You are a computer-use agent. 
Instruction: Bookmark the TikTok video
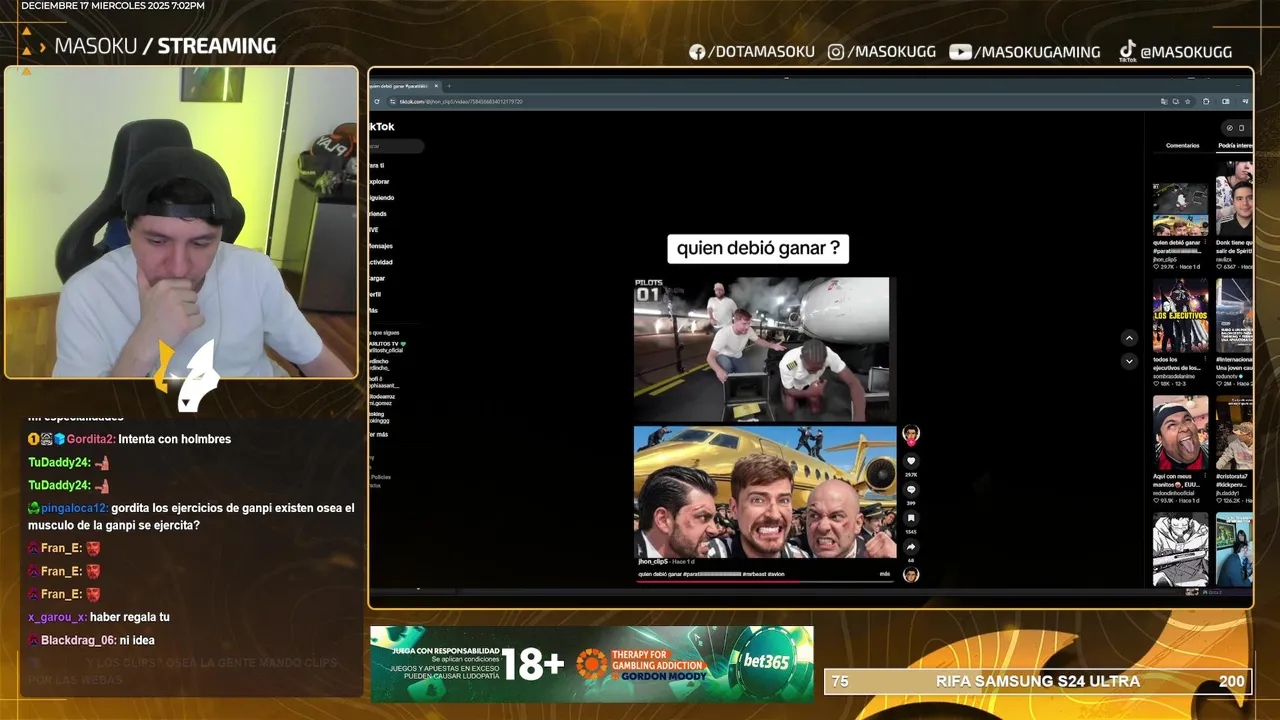(x=911, y=518)
